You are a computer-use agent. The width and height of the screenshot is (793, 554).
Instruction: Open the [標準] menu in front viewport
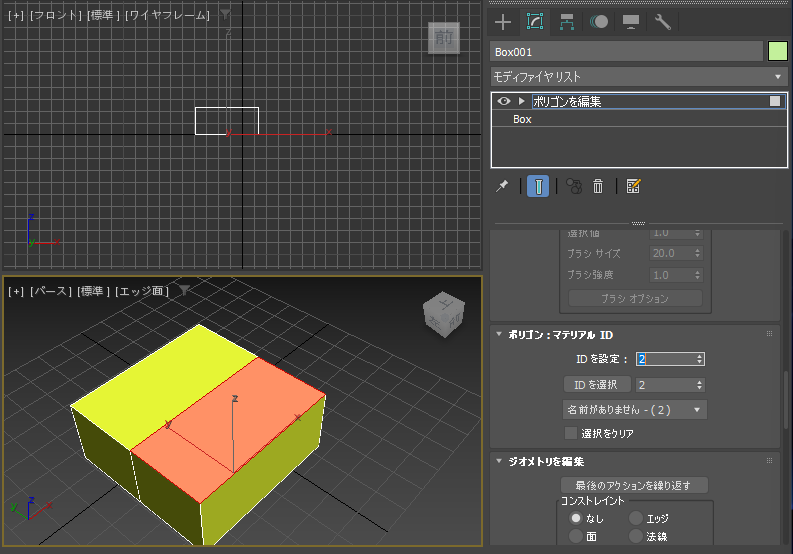[x=104, y=16]
